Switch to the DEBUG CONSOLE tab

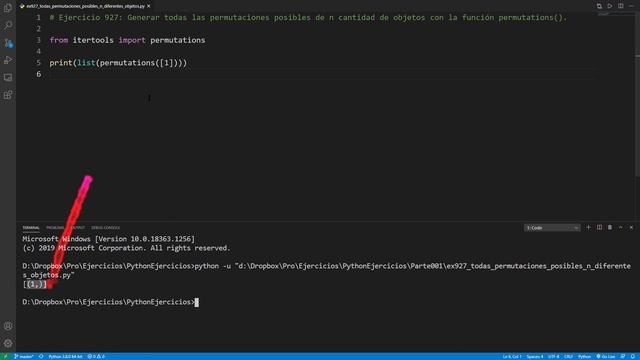click(x=106, y=228)
